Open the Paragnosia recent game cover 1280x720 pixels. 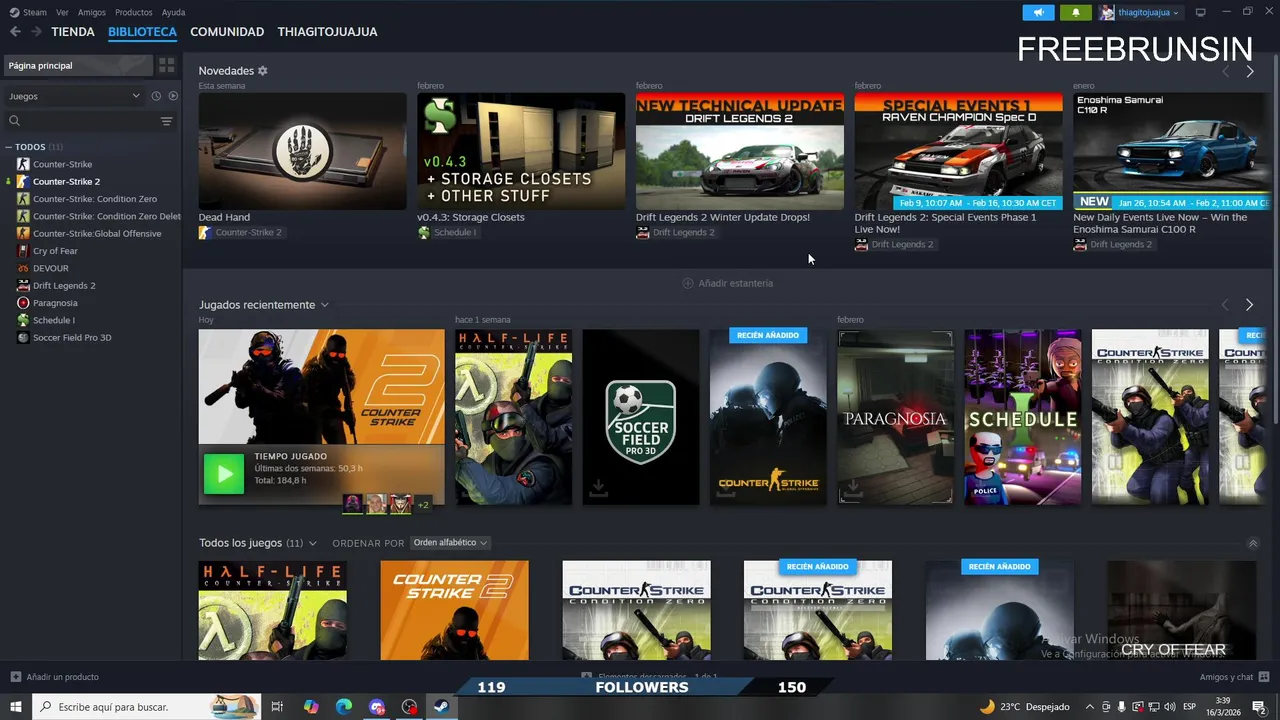(x=895, y=417)
